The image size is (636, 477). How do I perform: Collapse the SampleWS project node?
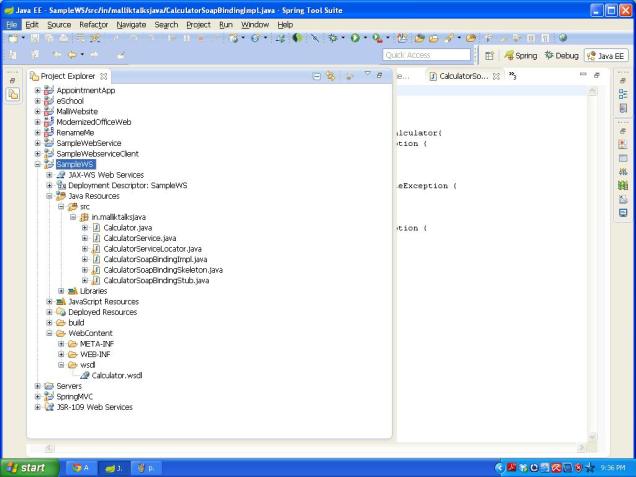(x=38, y=164)
